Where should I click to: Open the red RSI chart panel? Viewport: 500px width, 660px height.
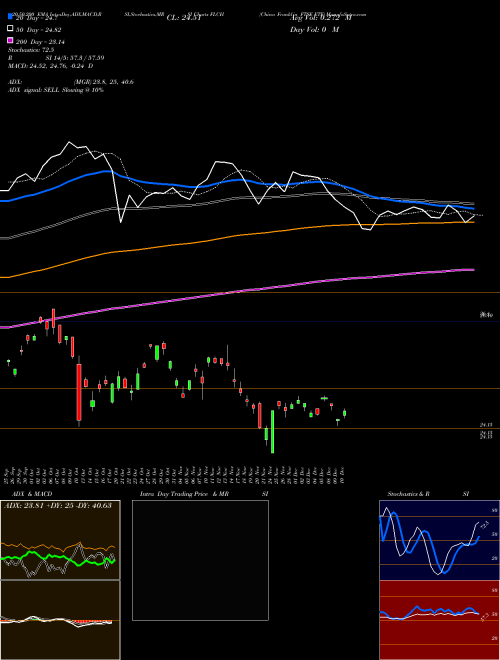tap(439, 620)
